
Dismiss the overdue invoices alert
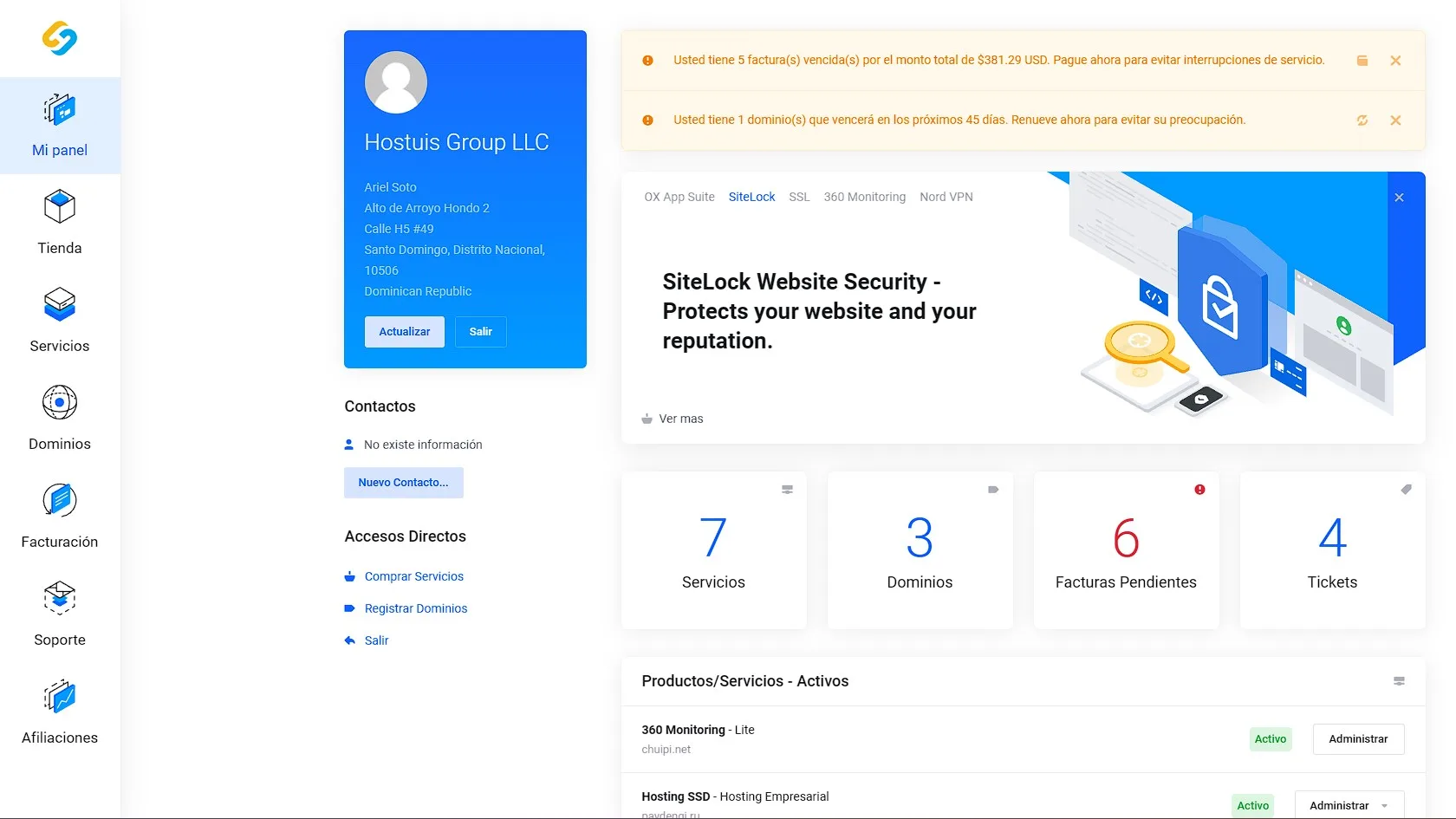[1395, 61]
